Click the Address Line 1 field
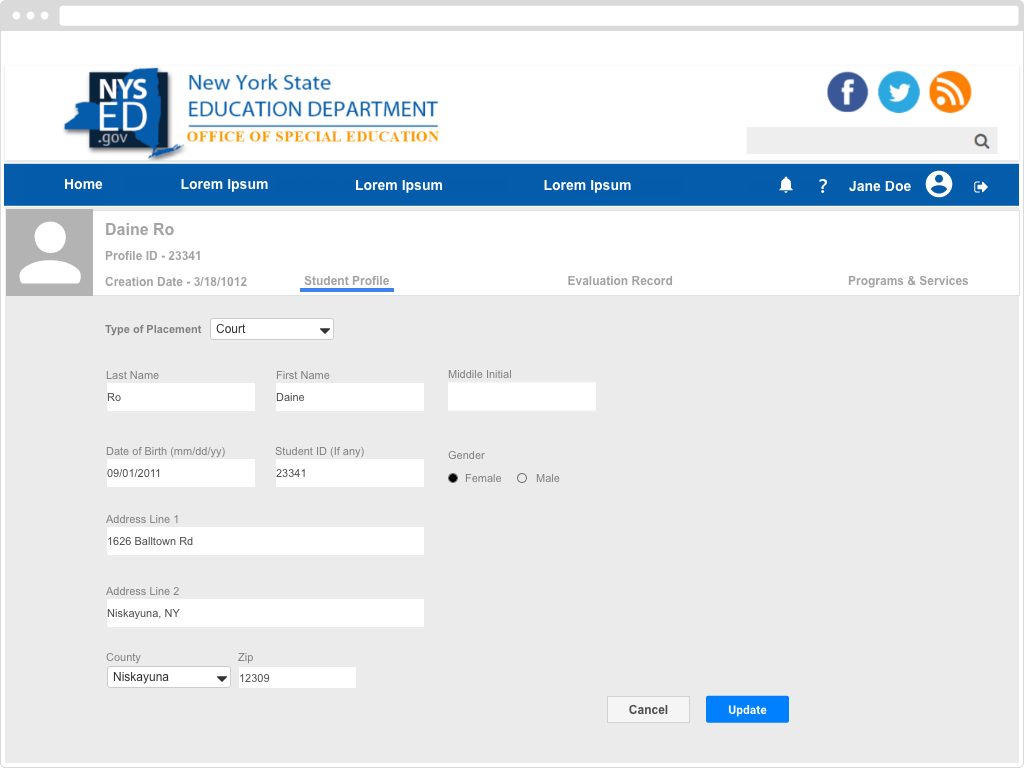 tap(265, 541)
